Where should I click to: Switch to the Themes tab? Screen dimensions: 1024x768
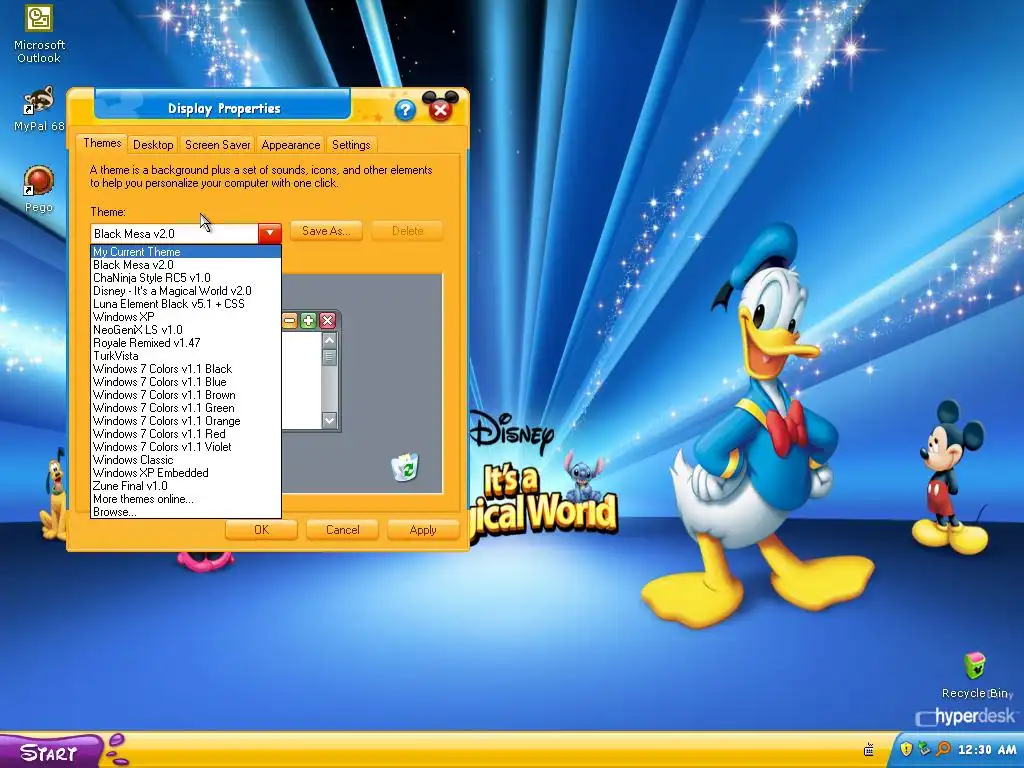(102, 143)
